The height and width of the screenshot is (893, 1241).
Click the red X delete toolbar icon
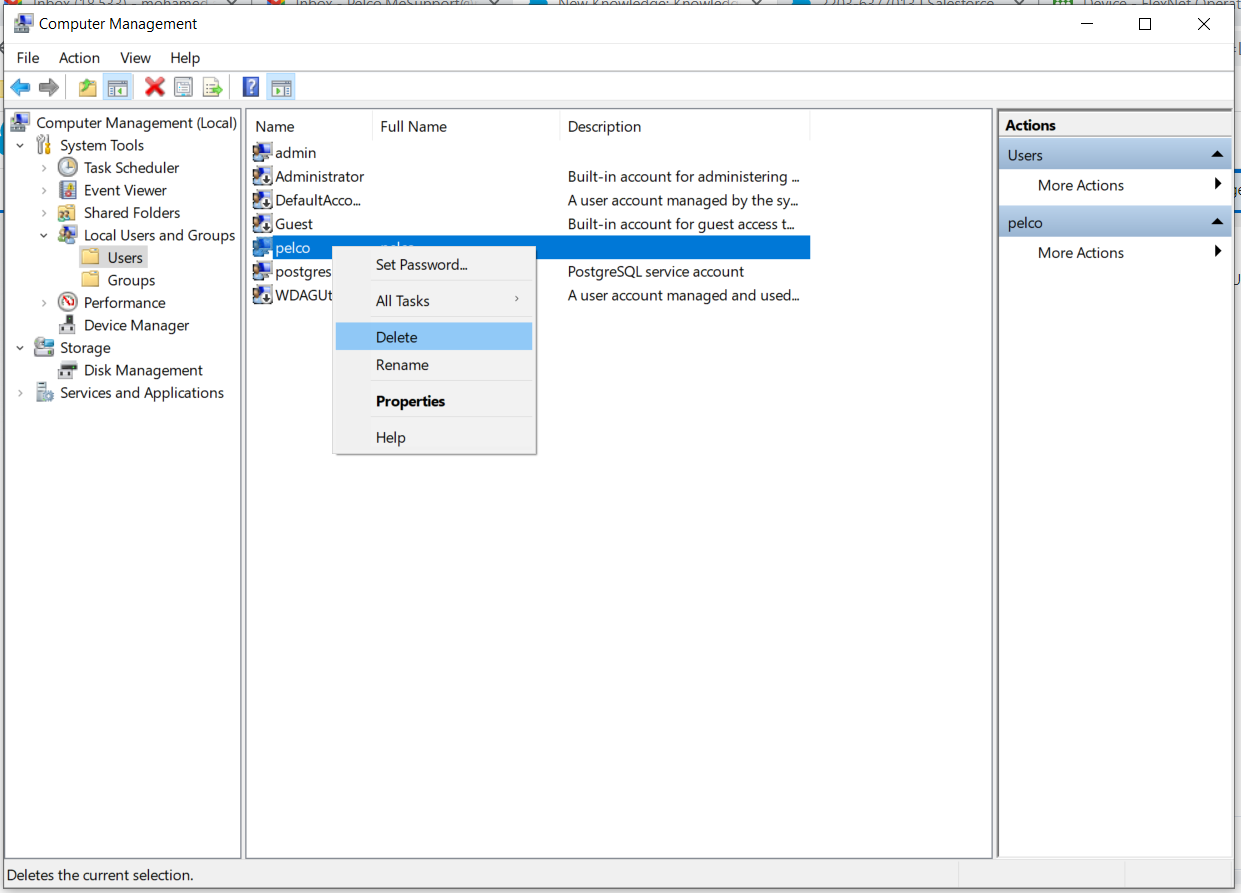[153, 87]
